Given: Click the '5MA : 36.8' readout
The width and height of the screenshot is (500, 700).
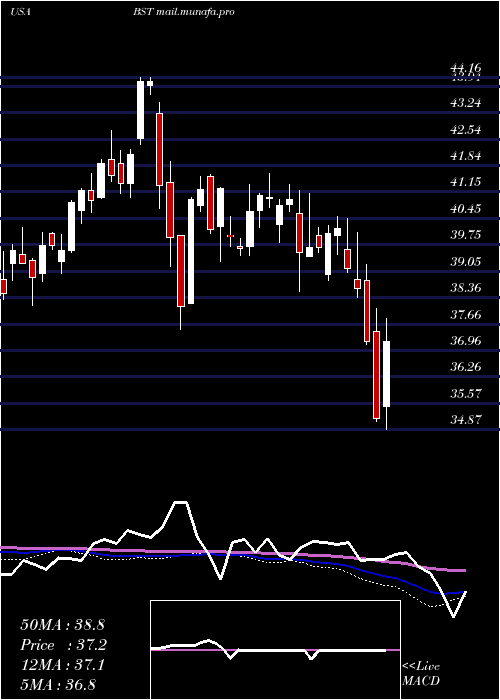Looking at the screenshot, I should 58,684.
